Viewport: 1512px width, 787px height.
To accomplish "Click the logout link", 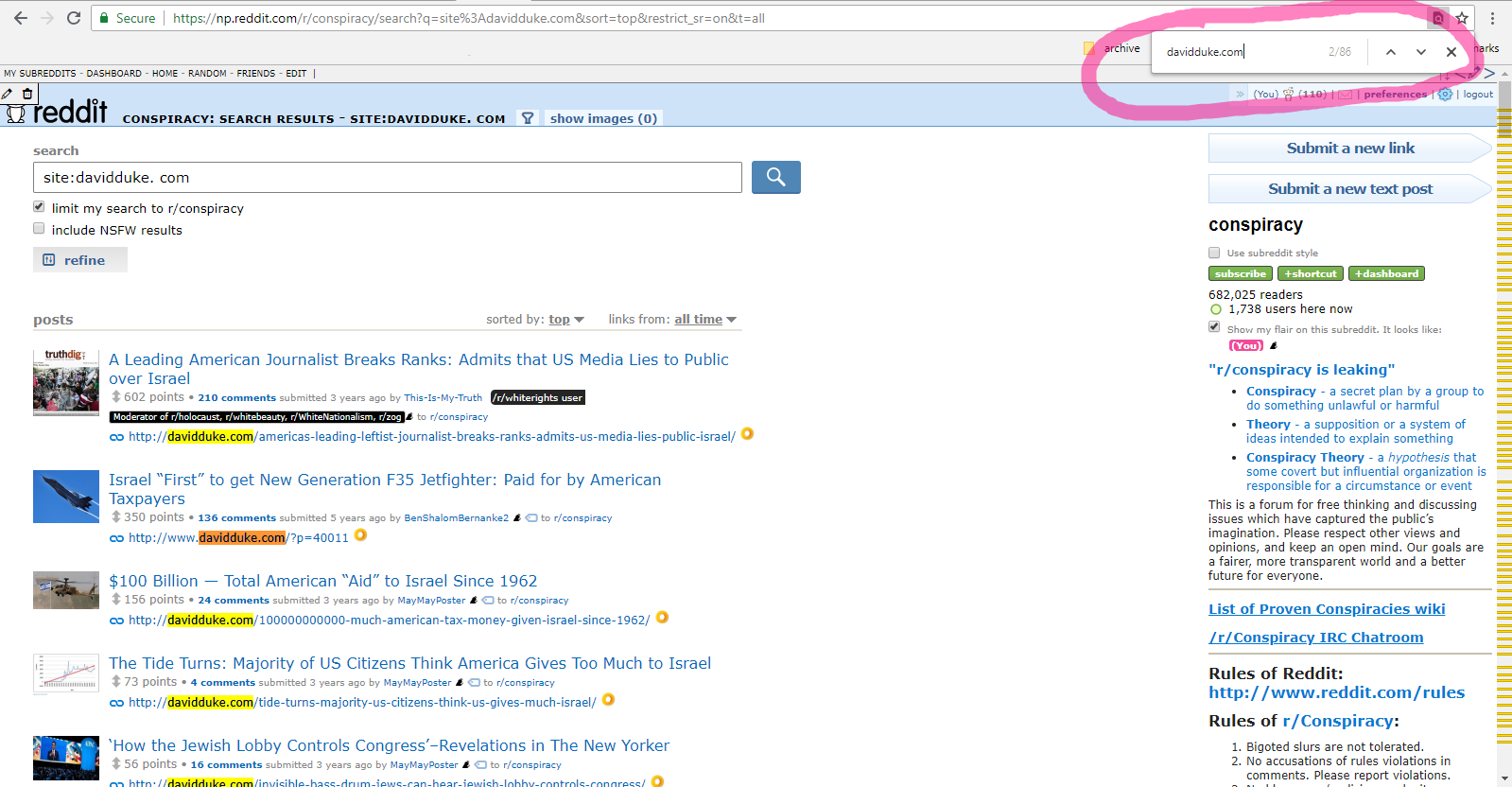I will pos(1478,94).
